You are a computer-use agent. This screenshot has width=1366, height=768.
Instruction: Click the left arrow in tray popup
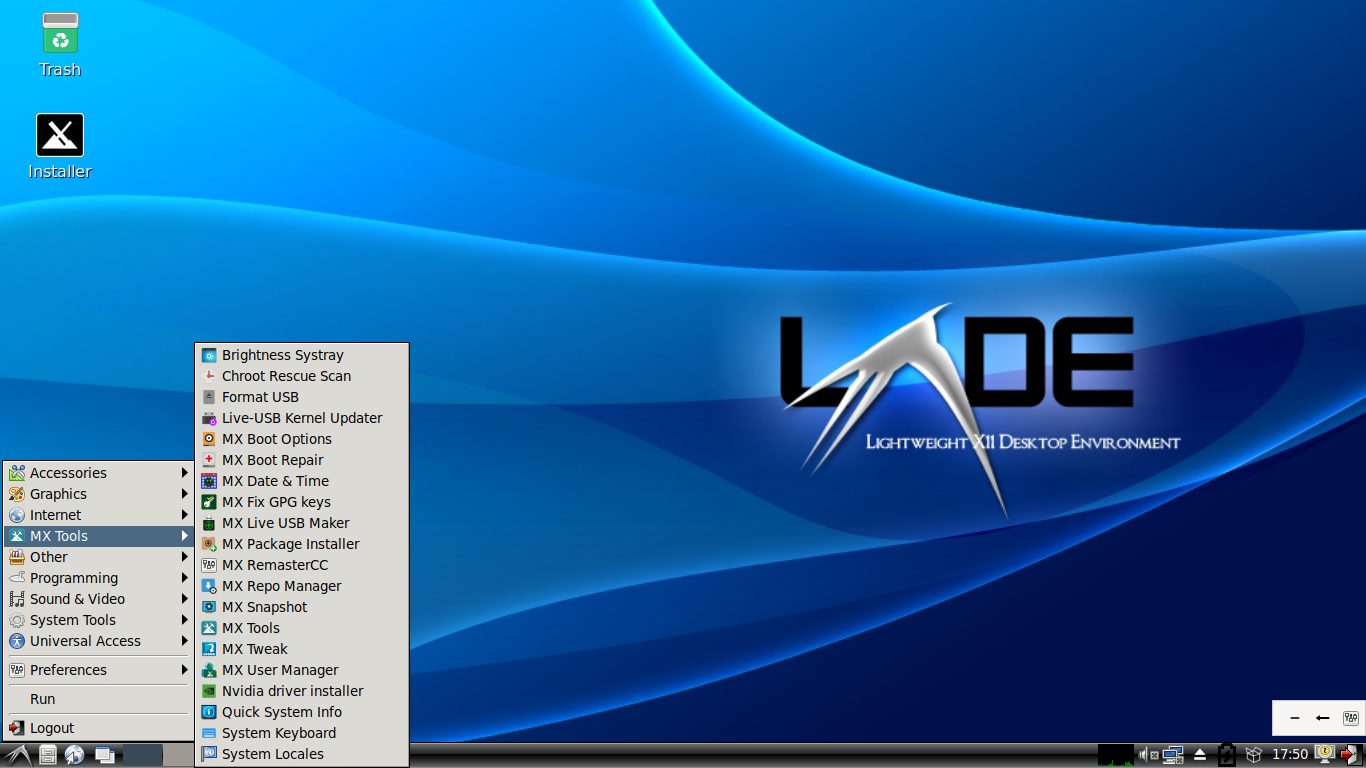click(1322, 718)
